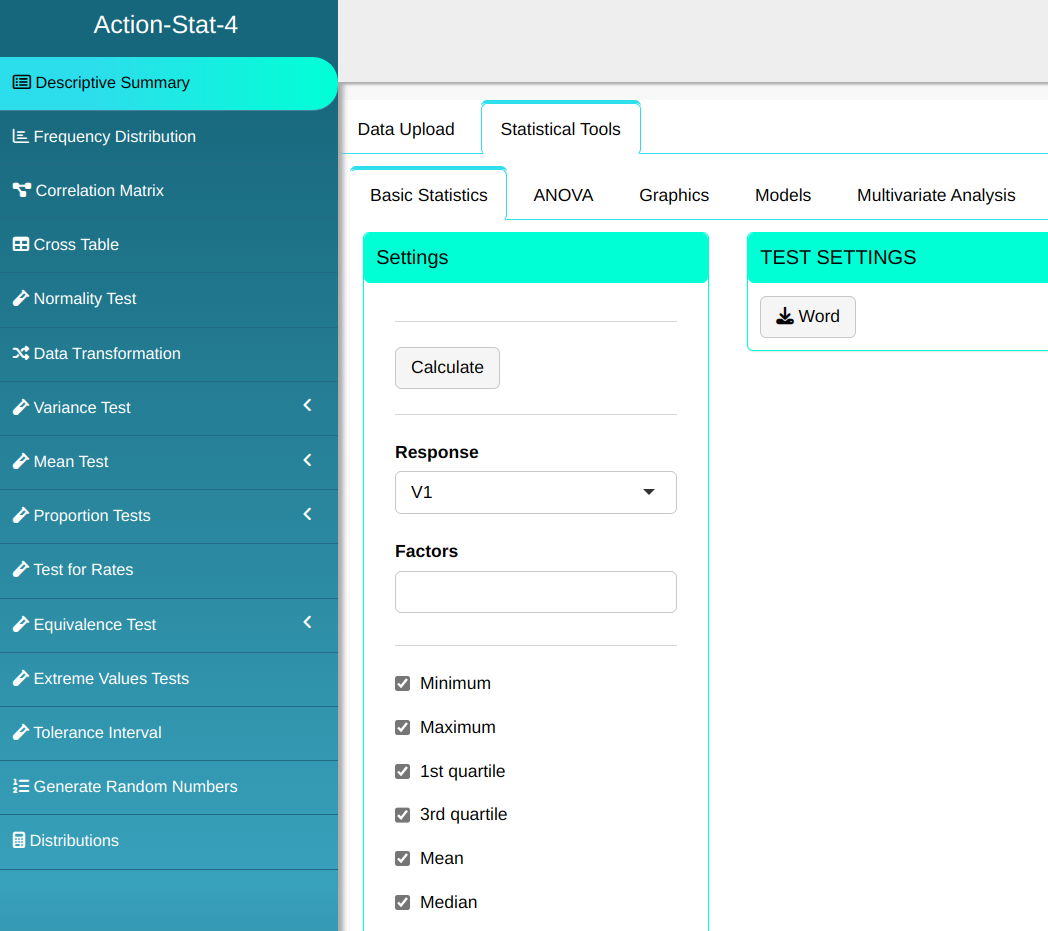The width and height of the screenshot is (1048, 931).
Task: Switch to the ANOVA tab
Action: (563, 195)
